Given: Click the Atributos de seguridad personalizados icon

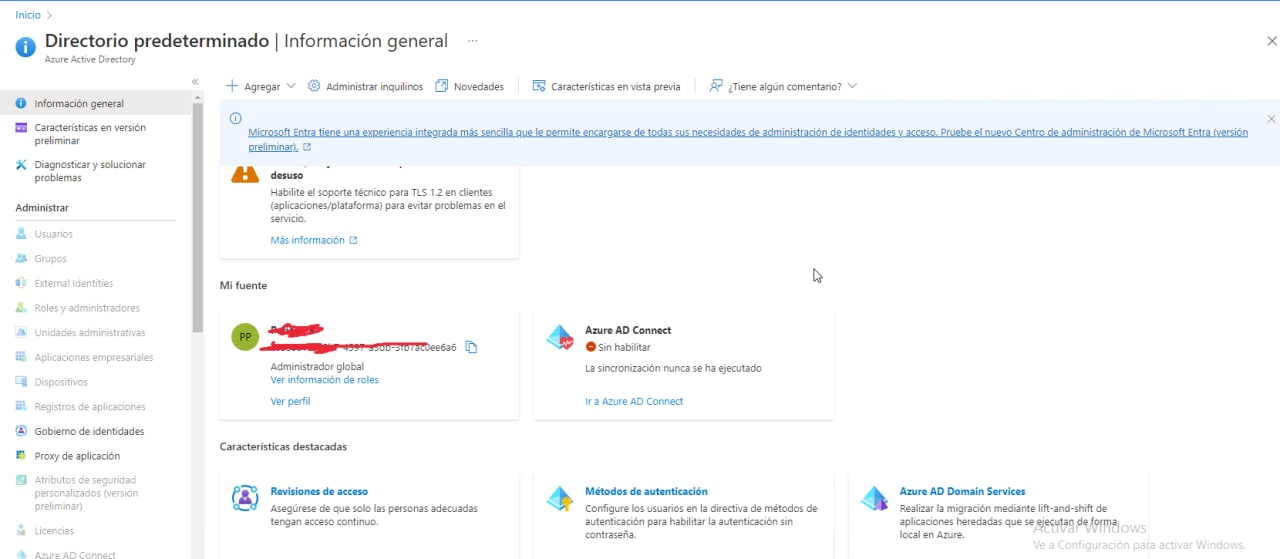Looking at the screenshot, I should (x=21, y=480).
